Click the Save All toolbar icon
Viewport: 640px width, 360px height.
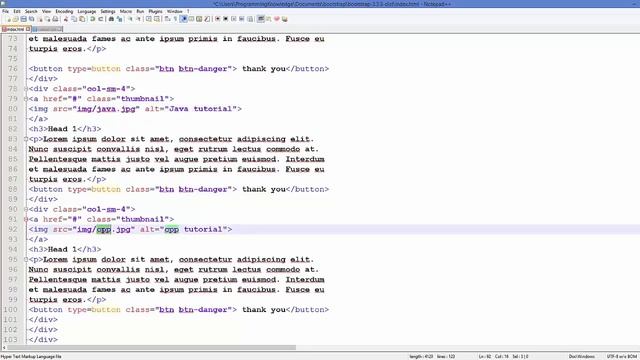pyautogui.click(x=32, y=19)
